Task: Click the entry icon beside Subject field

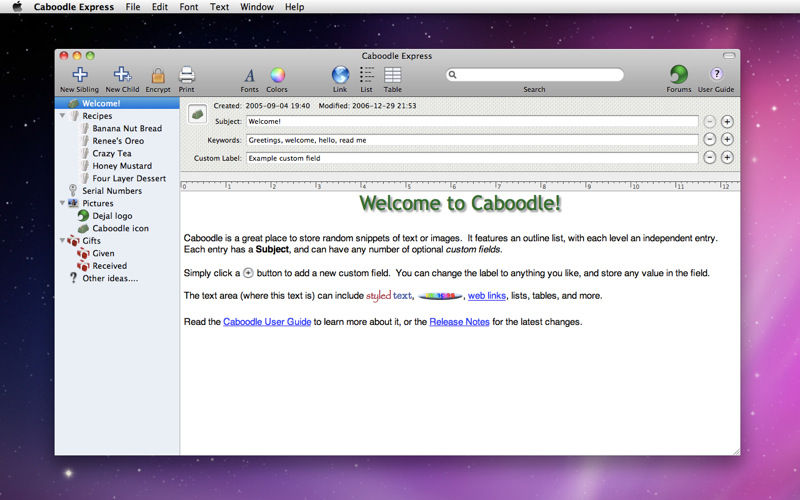Action: tap(197, 114)
